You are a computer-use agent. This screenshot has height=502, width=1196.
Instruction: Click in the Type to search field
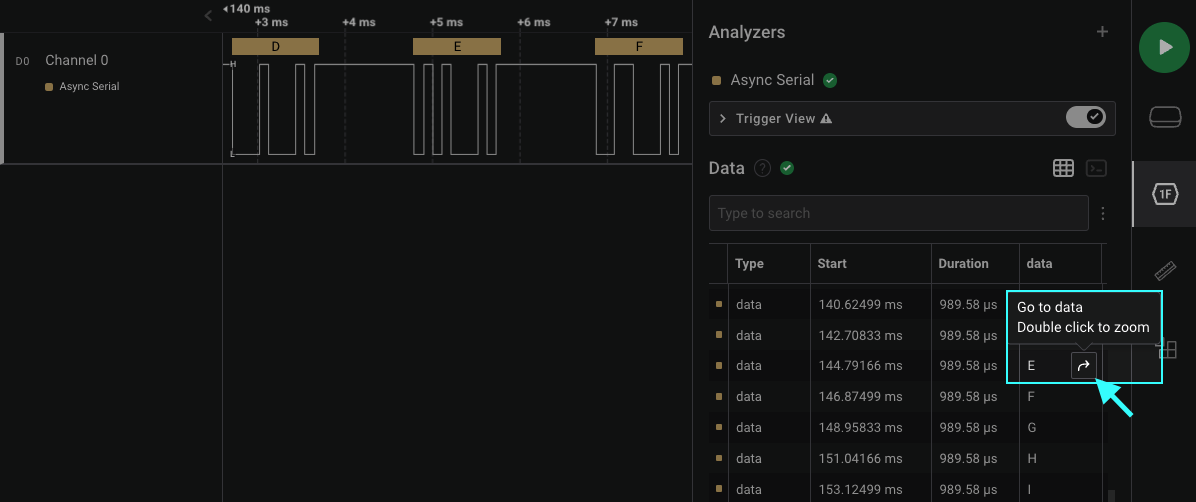(898, 213)
